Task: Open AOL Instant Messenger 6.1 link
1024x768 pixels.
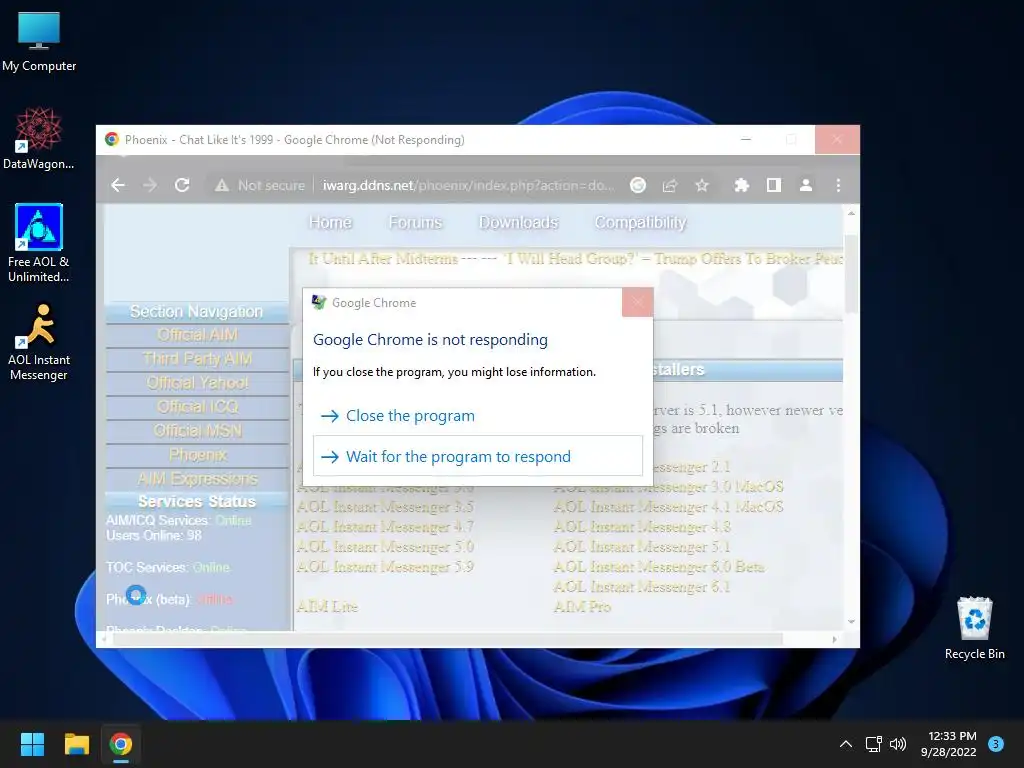Action: [x=642, y=587]
